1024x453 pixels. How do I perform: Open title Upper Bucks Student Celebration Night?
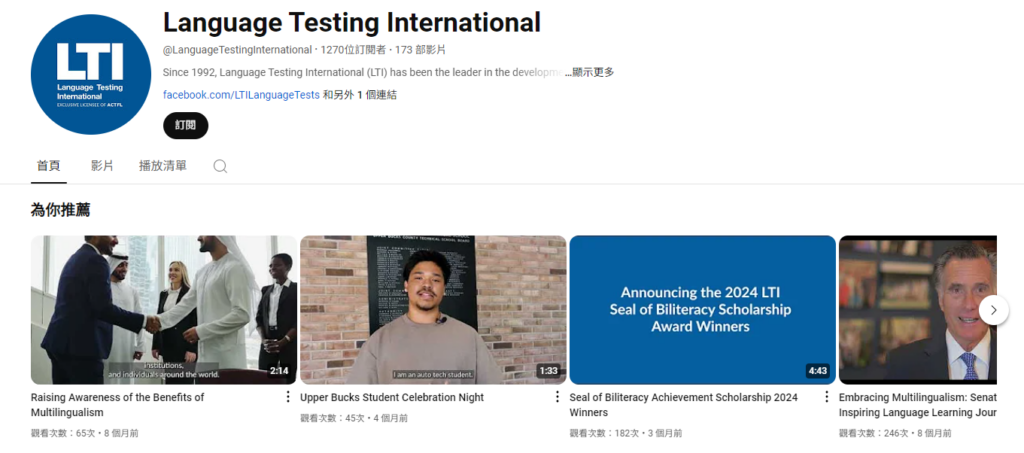click(x=392, y=397)
